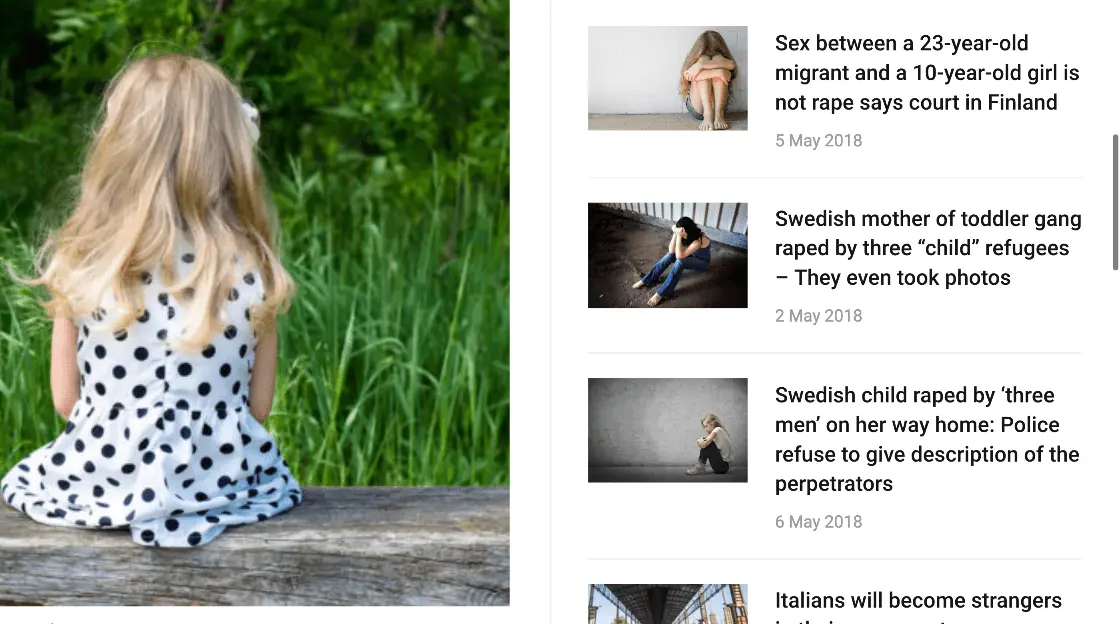Open the Italians will become strangers thumbnail
This screenshot has height=624, width=1120.
point(667,604)
